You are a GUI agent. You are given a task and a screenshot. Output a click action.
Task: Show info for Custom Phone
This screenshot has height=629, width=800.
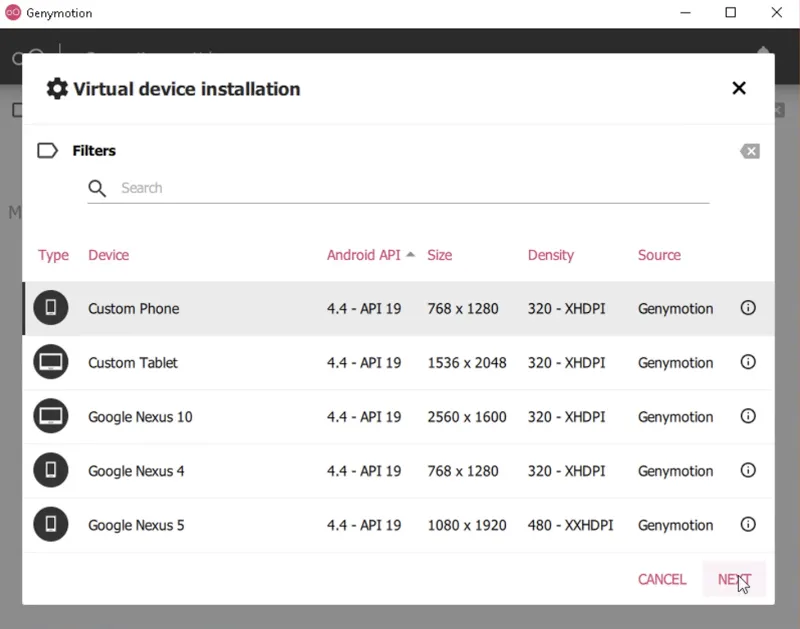[748, 308]
